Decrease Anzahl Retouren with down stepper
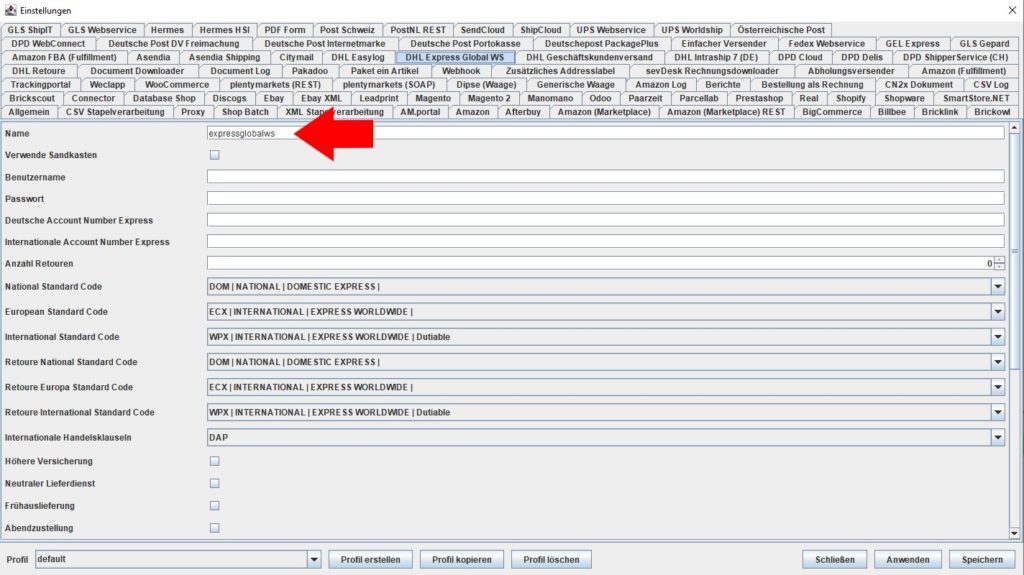The height and width of the screenshot is (575, 1024). [1000, 267]
